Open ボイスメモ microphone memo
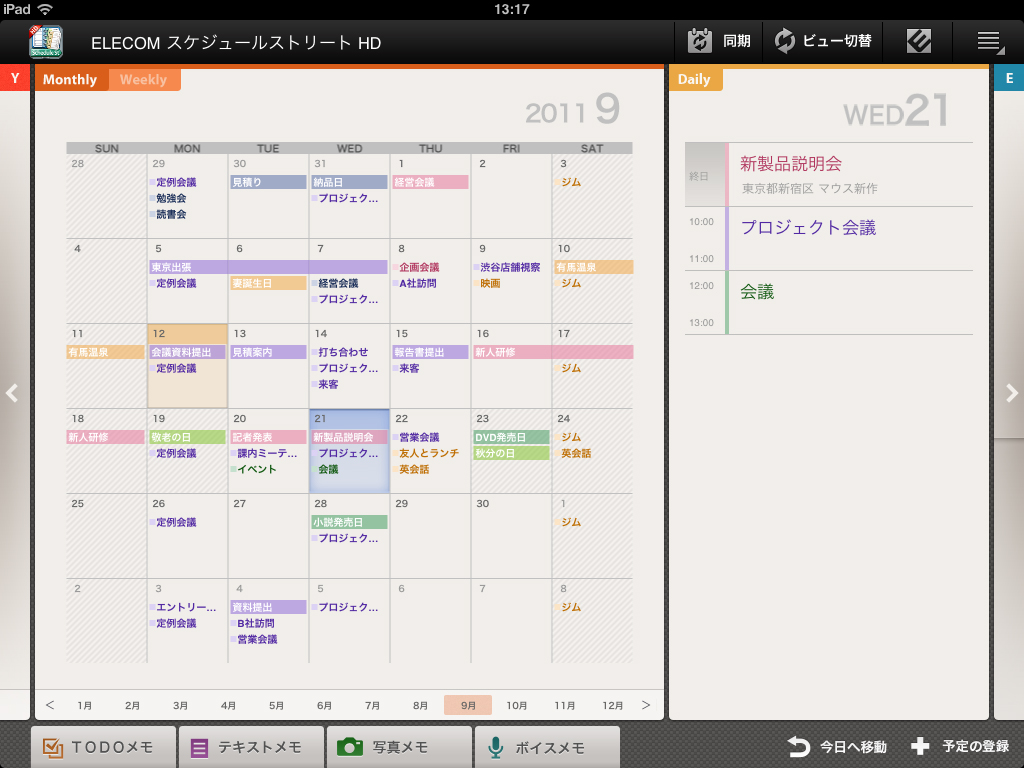Image resolution: width=1024 pixels, height=768 pixels. click(x=547, y=747)
